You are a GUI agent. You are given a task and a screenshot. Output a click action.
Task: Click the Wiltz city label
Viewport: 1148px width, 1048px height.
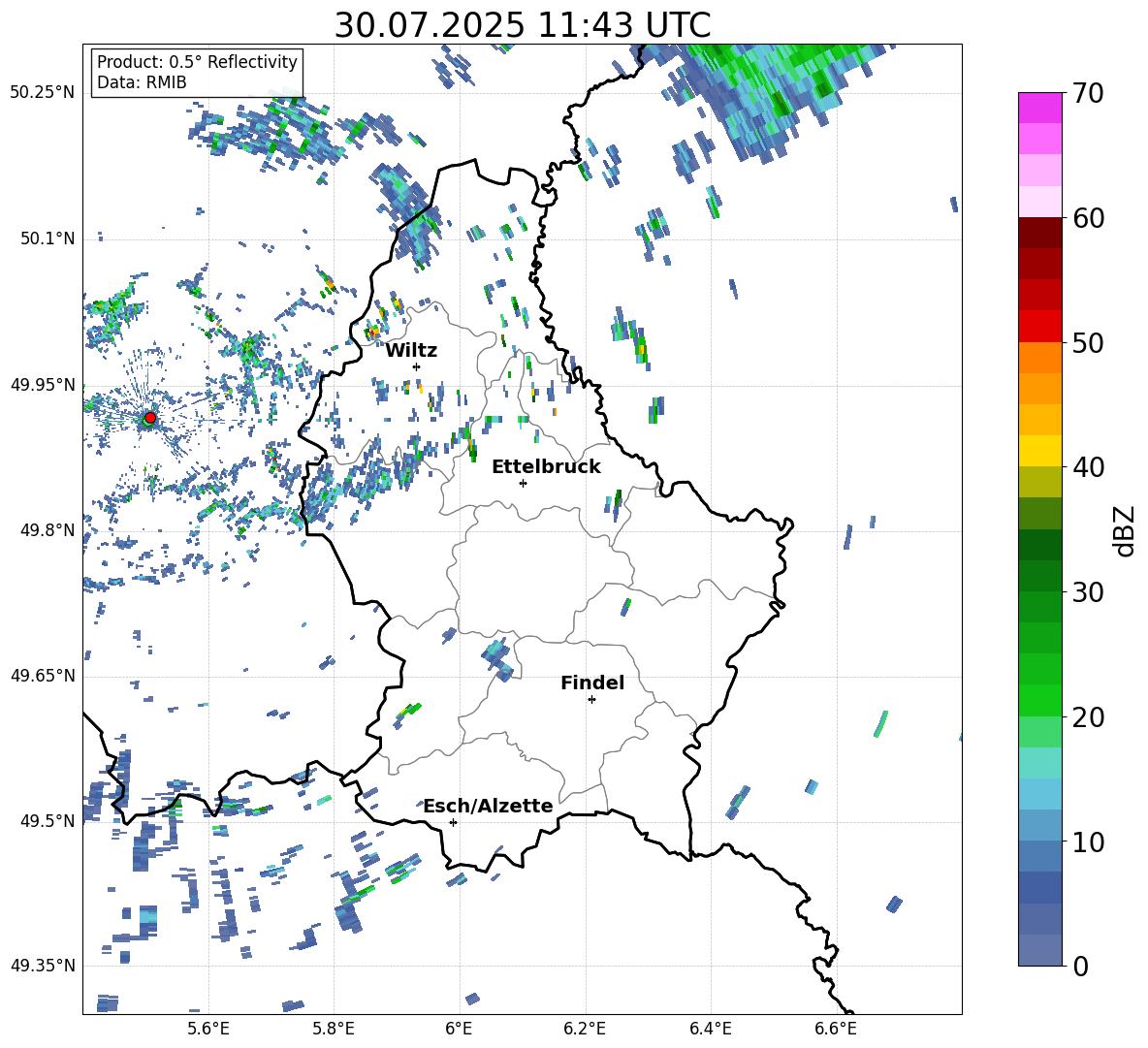(411, 351)
